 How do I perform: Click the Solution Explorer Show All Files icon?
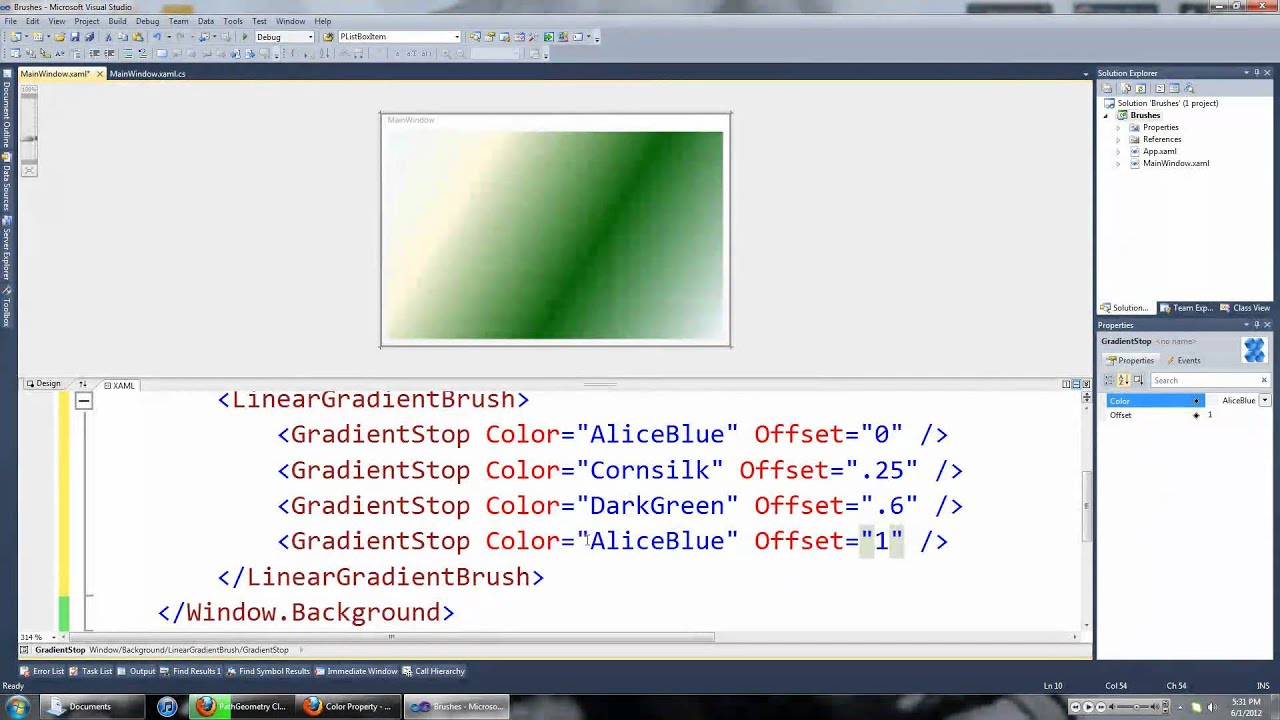point(1126,88)
